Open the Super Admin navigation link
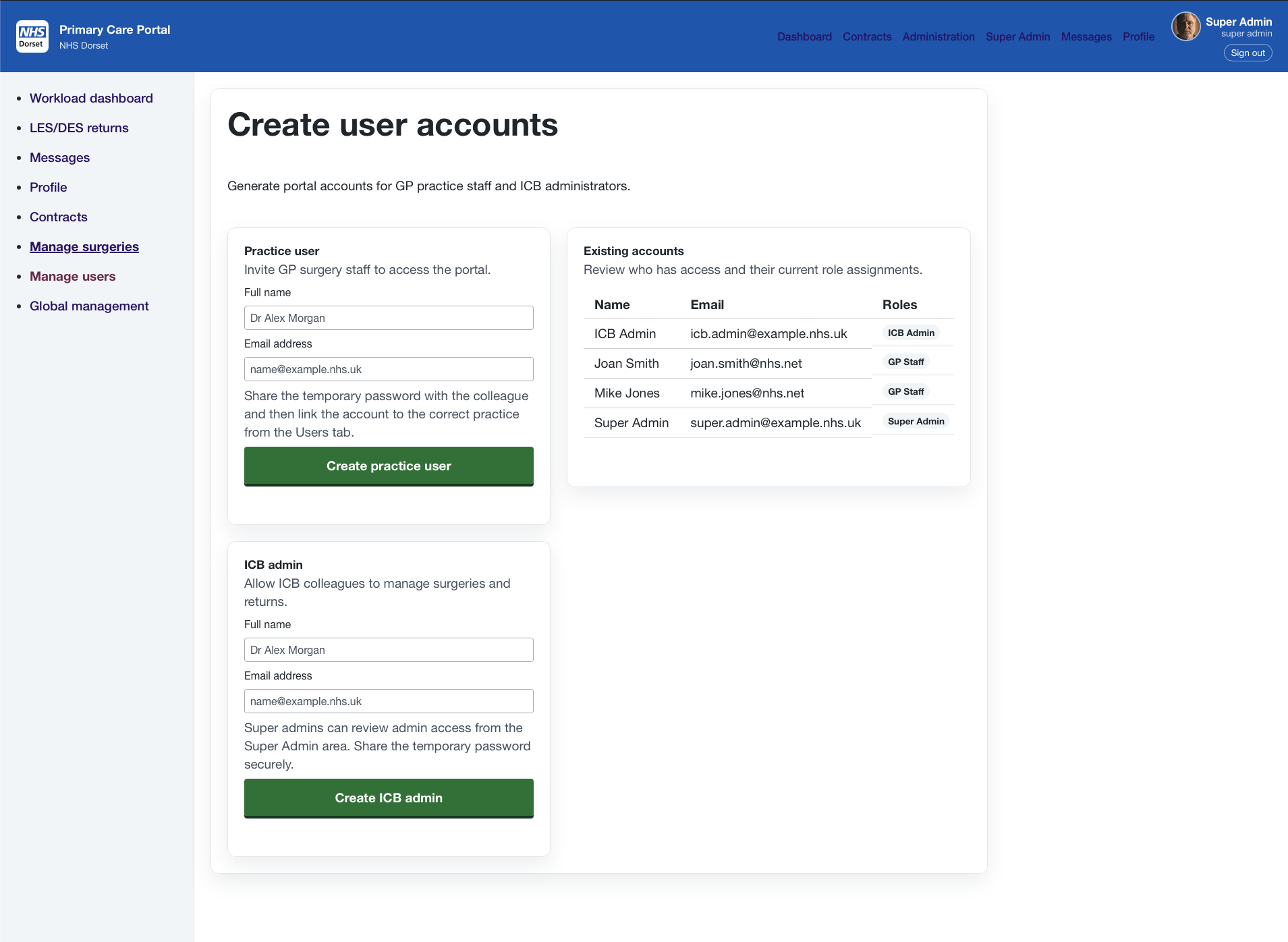The height and width of the screenshot is (942, 1288). click(x=1017, y=37)
